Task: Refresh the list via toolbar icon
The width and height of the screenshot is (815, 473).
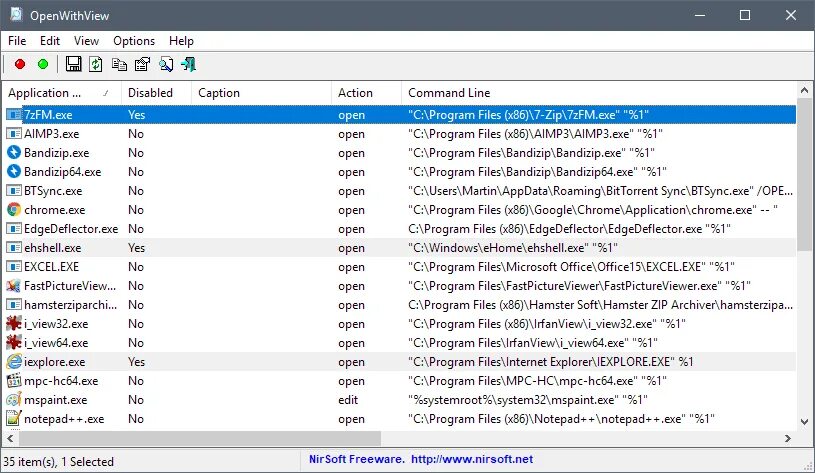Action: pyautogui.click(x=96, y=64)
